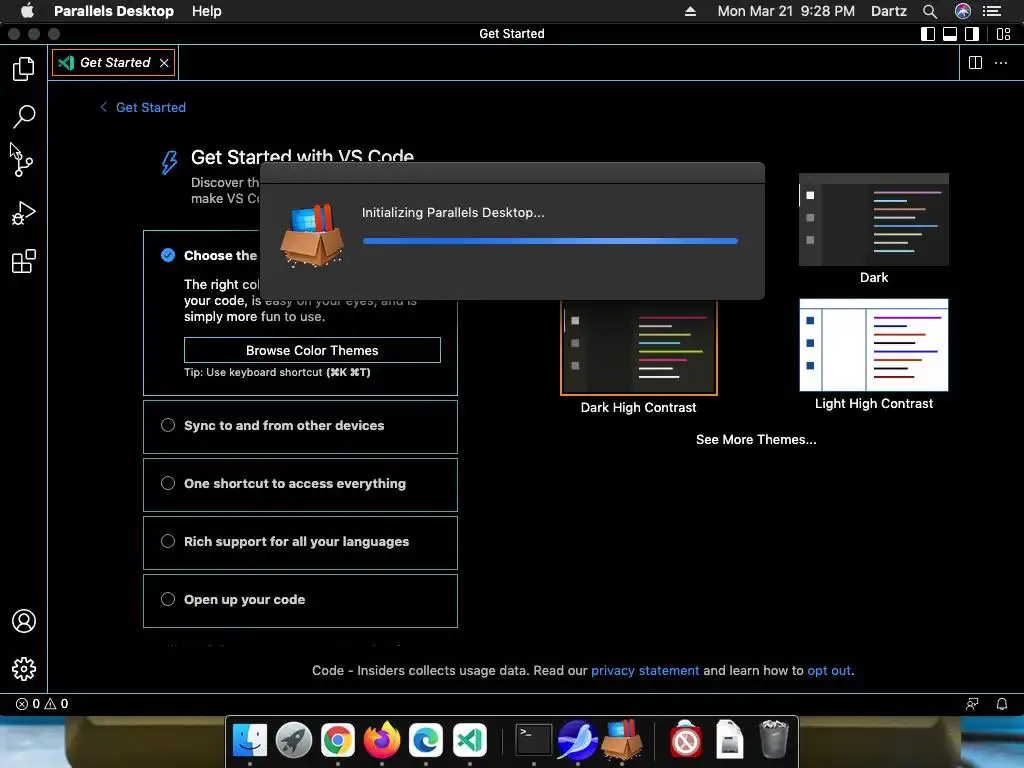Open the privacy statement link
The width and height of the screenshot is (1024, 768).
coord(645,671)
